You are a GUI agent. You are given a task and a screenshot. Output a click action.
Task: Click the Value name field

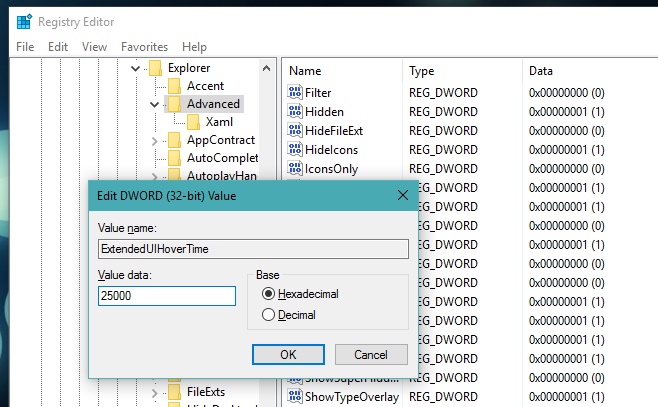click(x=253, y=249)
